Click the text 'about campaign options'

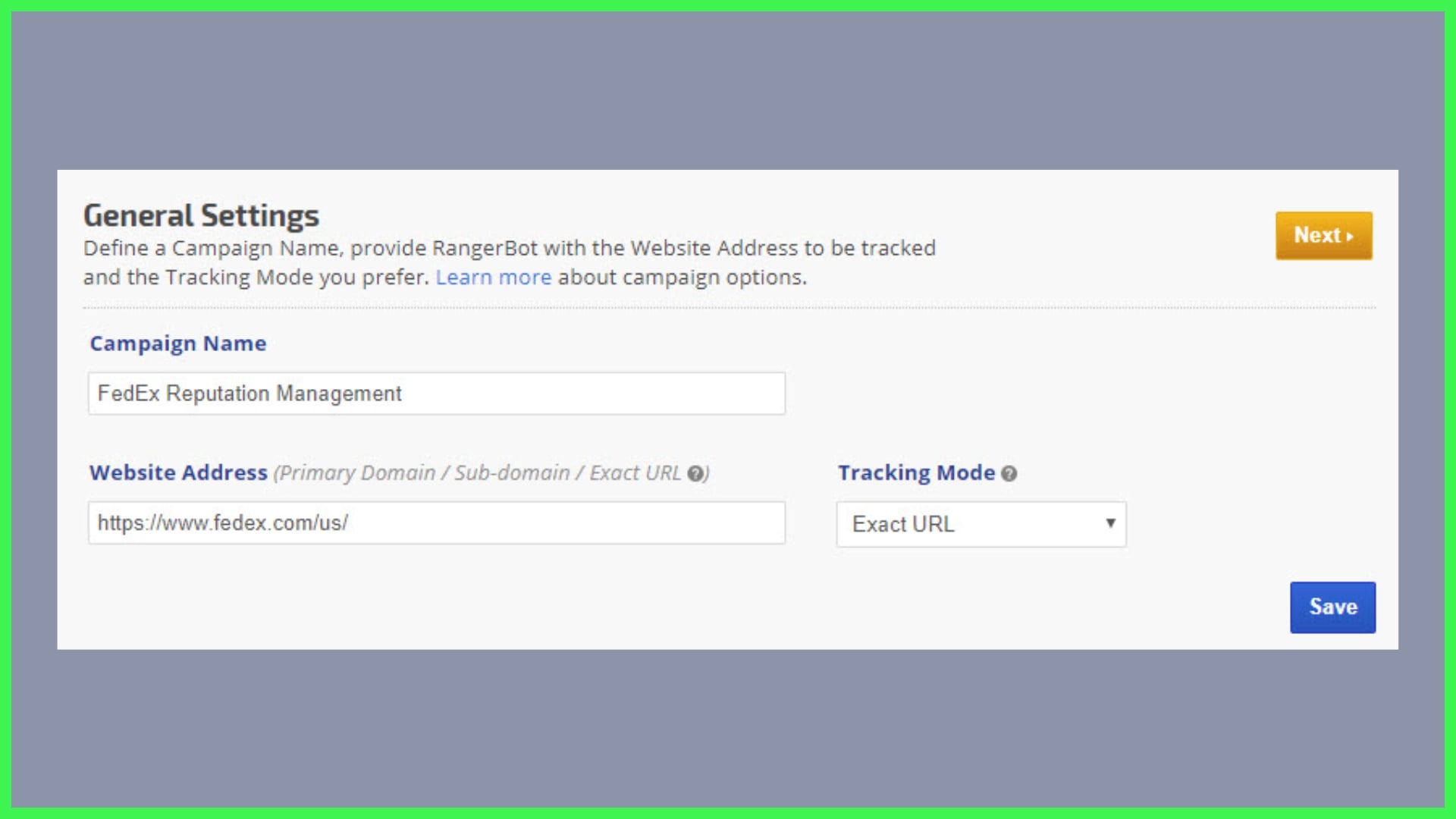tap(681, 278)
